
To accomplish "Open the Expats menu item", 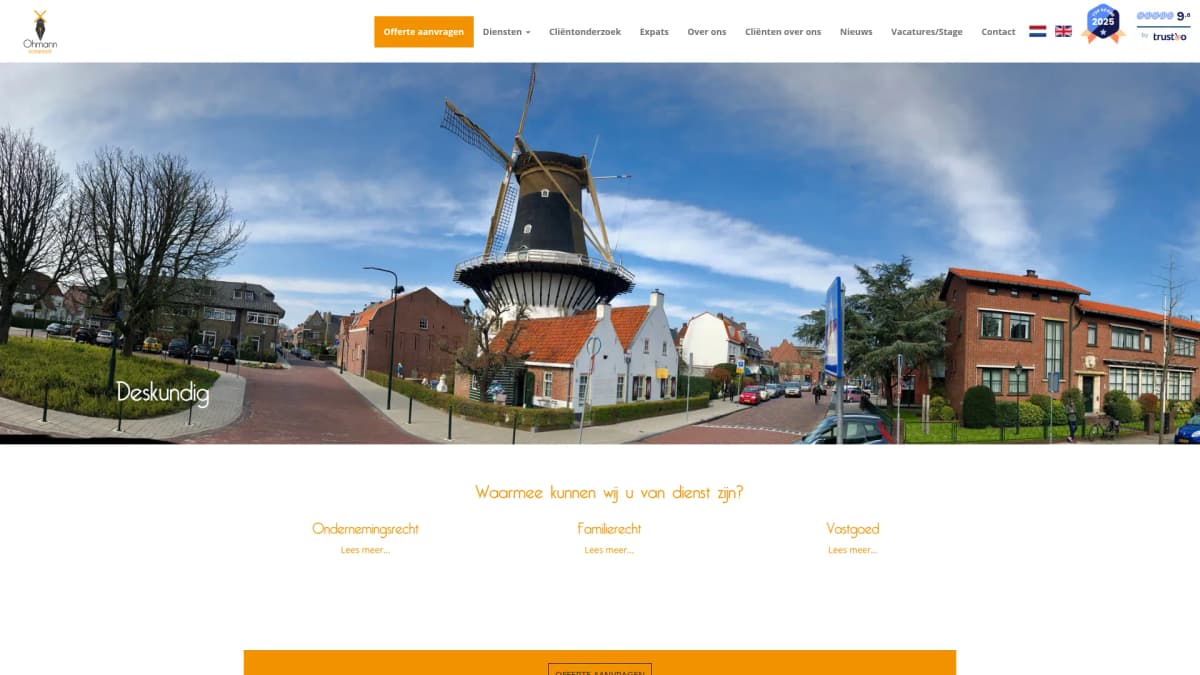I will click(x=653, y=31).
